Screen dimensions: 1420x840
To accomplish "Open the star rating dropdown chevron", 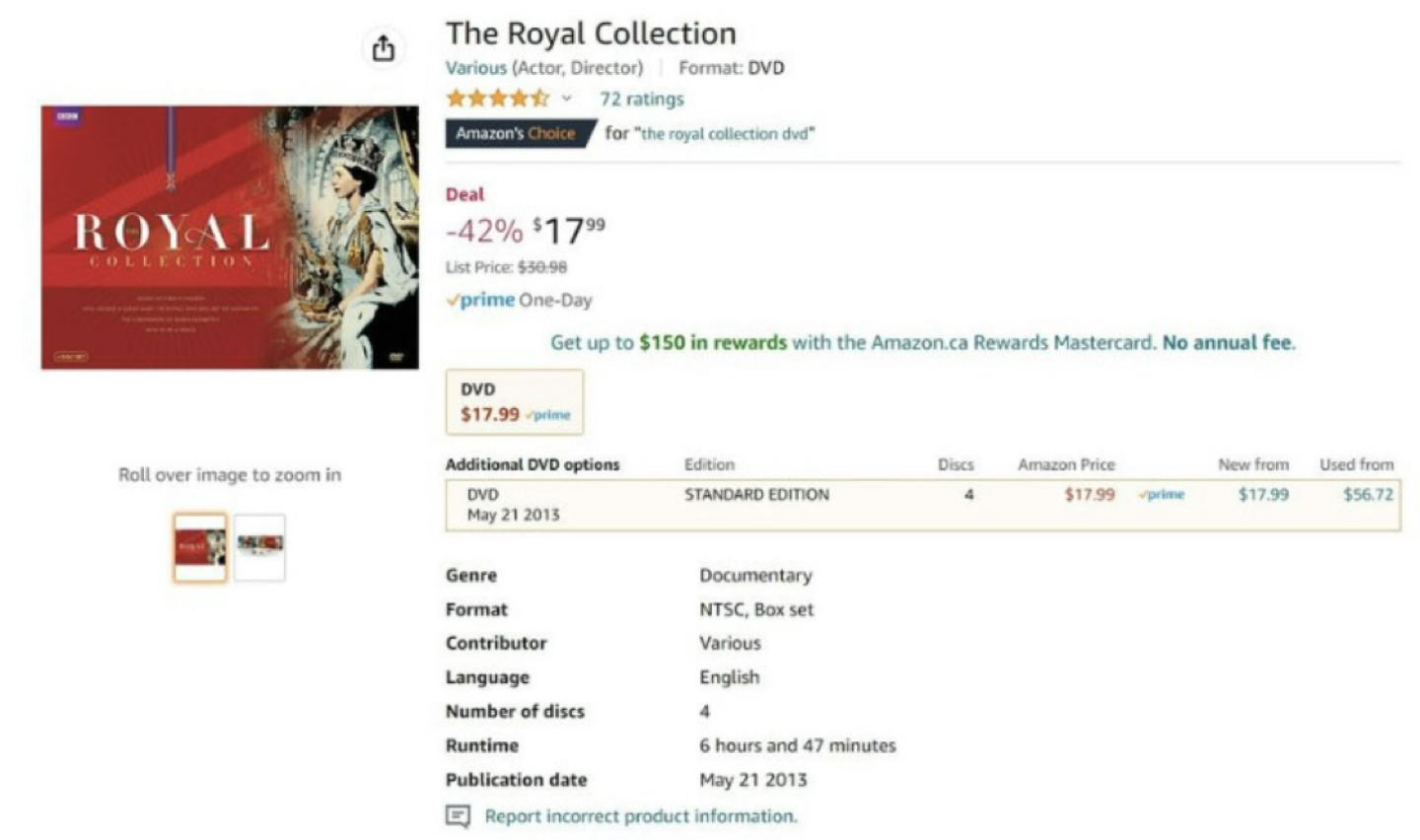I will click(x=566, y=99).
